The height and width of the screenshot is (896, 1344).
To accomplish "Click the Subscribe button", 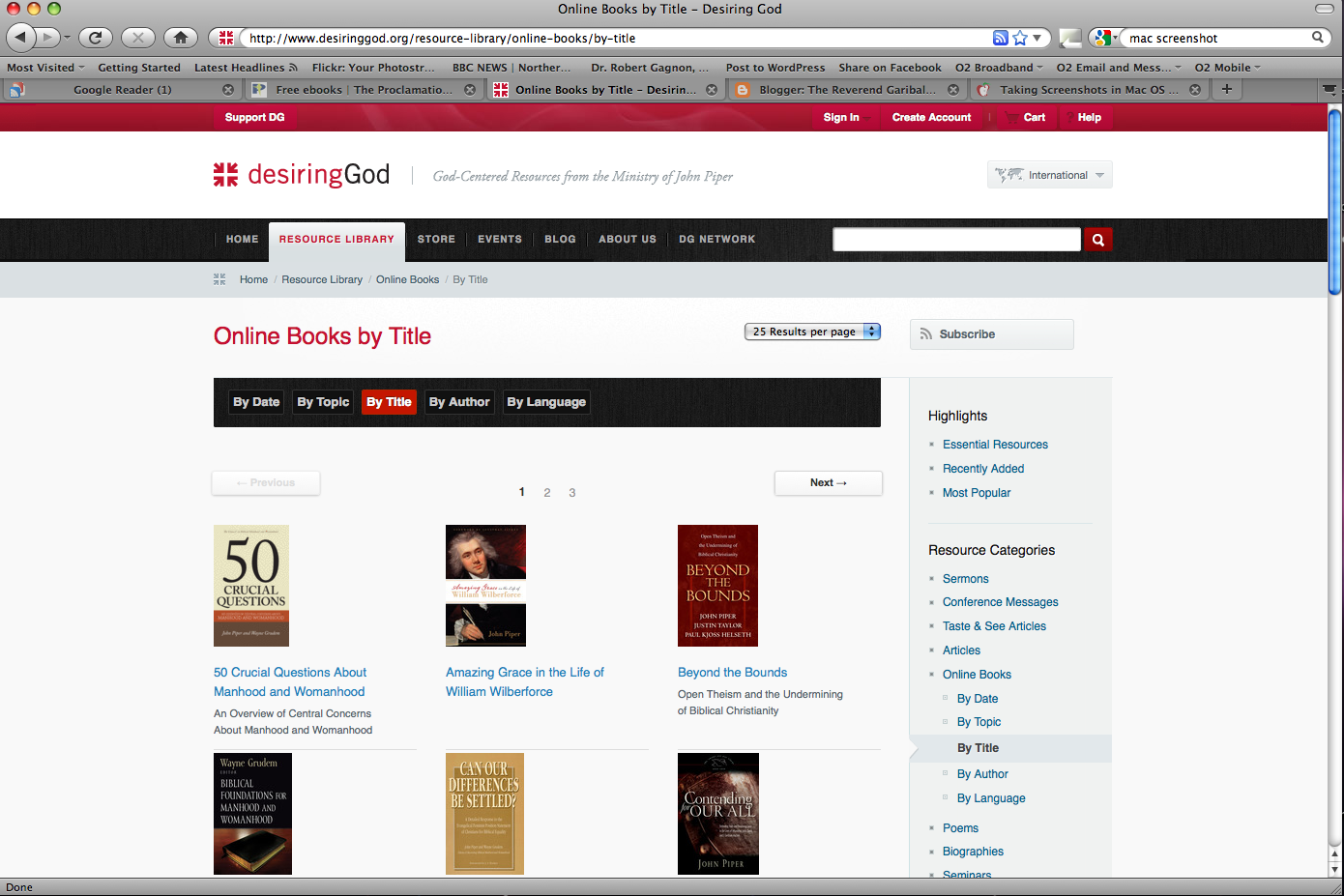I will pos(992,334).
